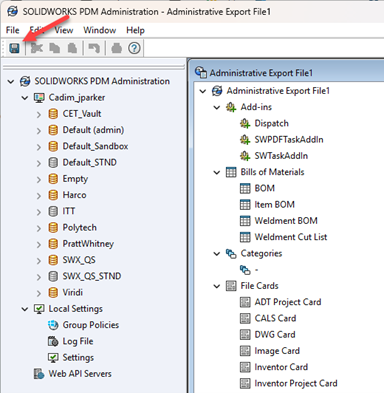This screenshot has height=393, width=384.
Task: Collapse the Administrative Export File1 root node
Action: click(203, 91)
